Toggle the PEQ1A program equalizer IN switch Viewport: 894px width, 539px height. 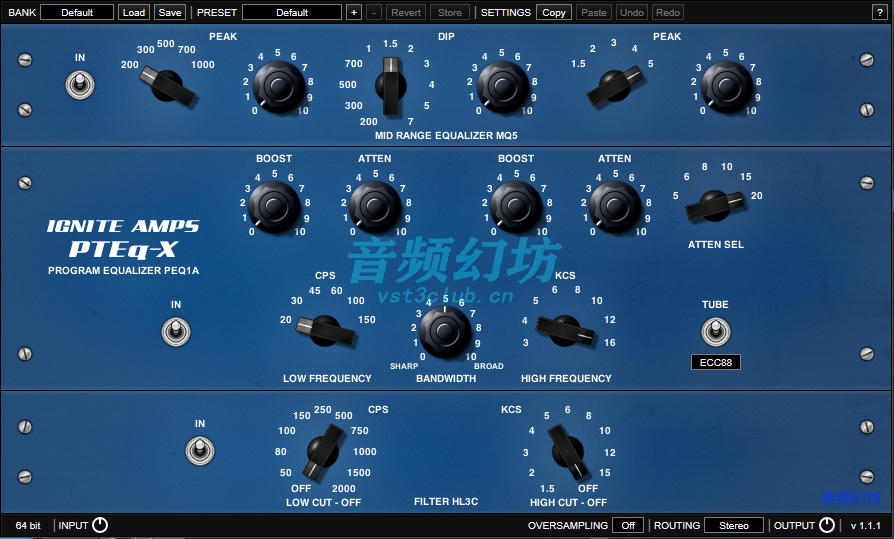pos(176,332)
